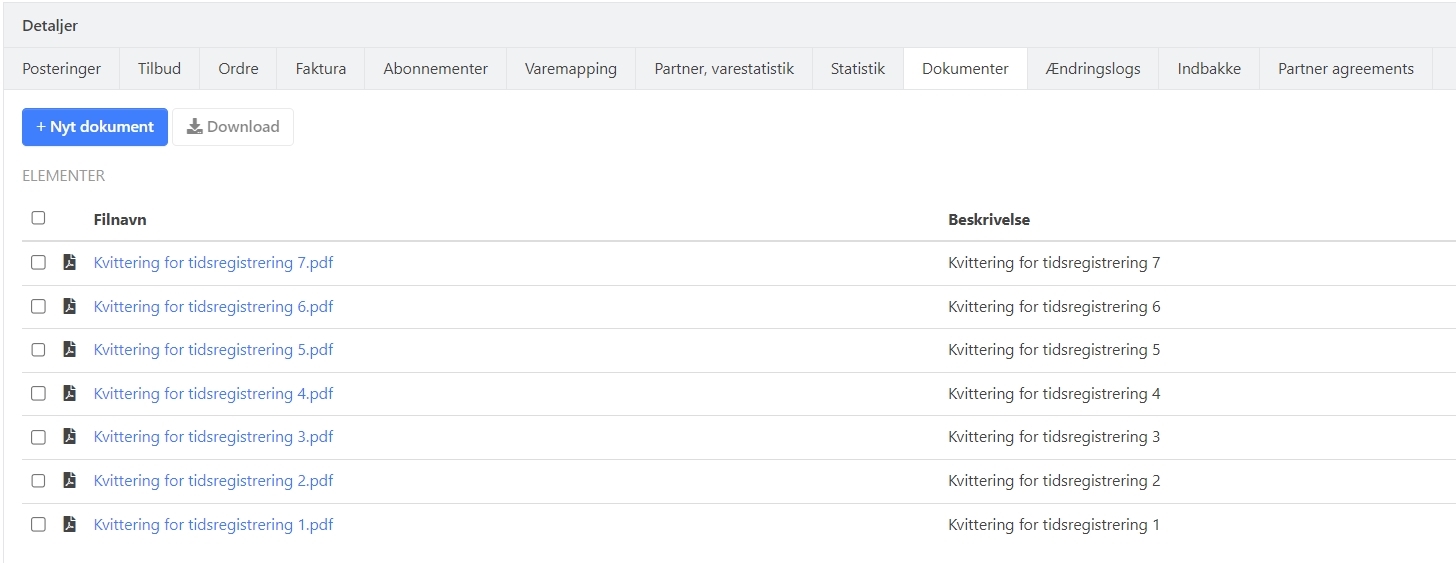Click PDF icon for tidsregistrering 4 file

click(x=70, y=393)
